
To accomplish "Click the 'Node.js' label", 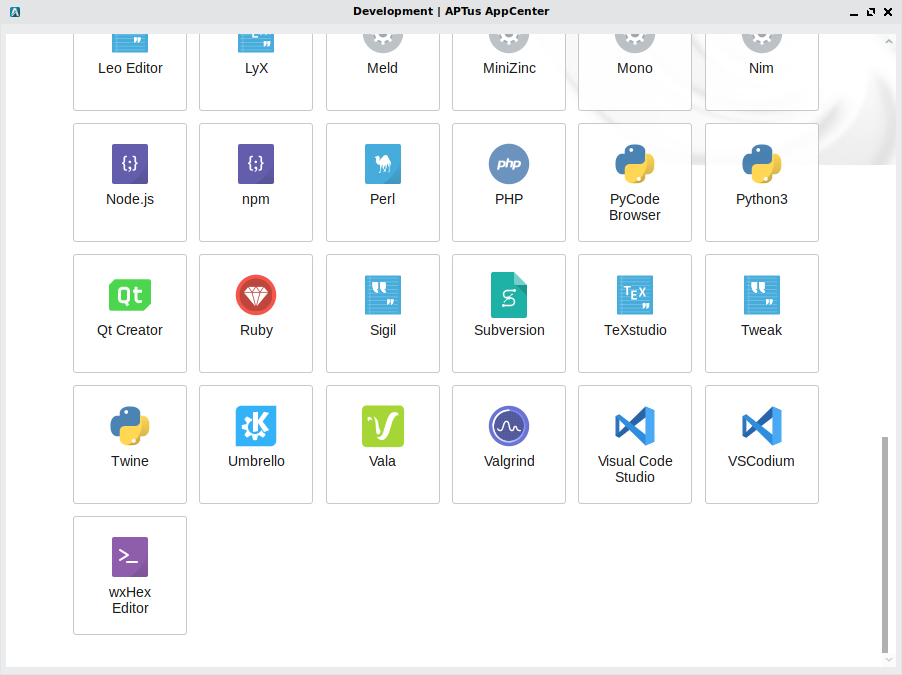I will coord(130,199).
